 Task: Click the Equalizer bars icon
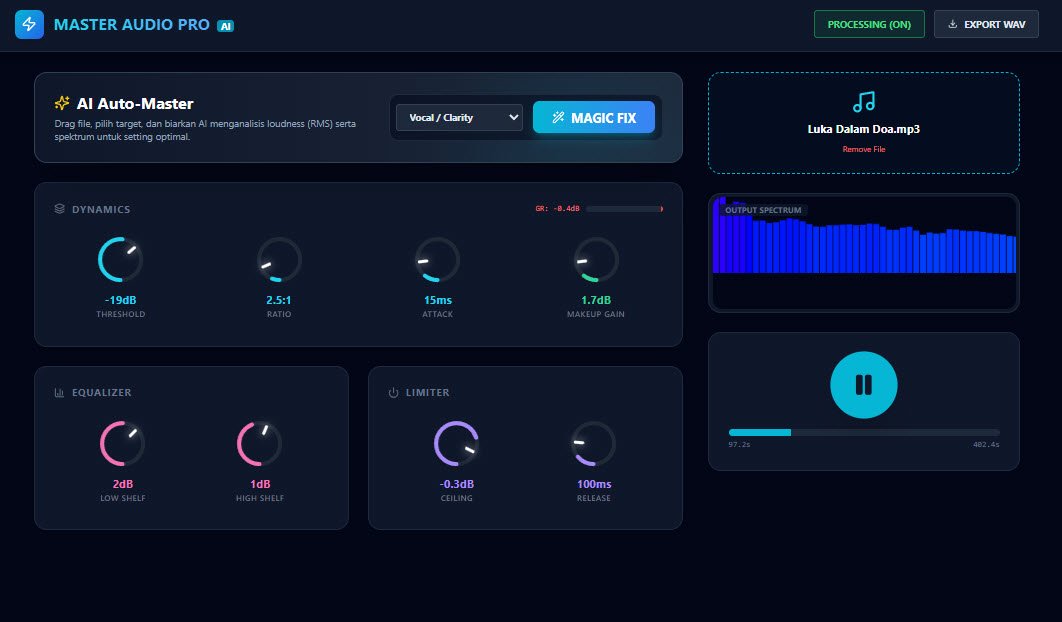pos(60,392)
